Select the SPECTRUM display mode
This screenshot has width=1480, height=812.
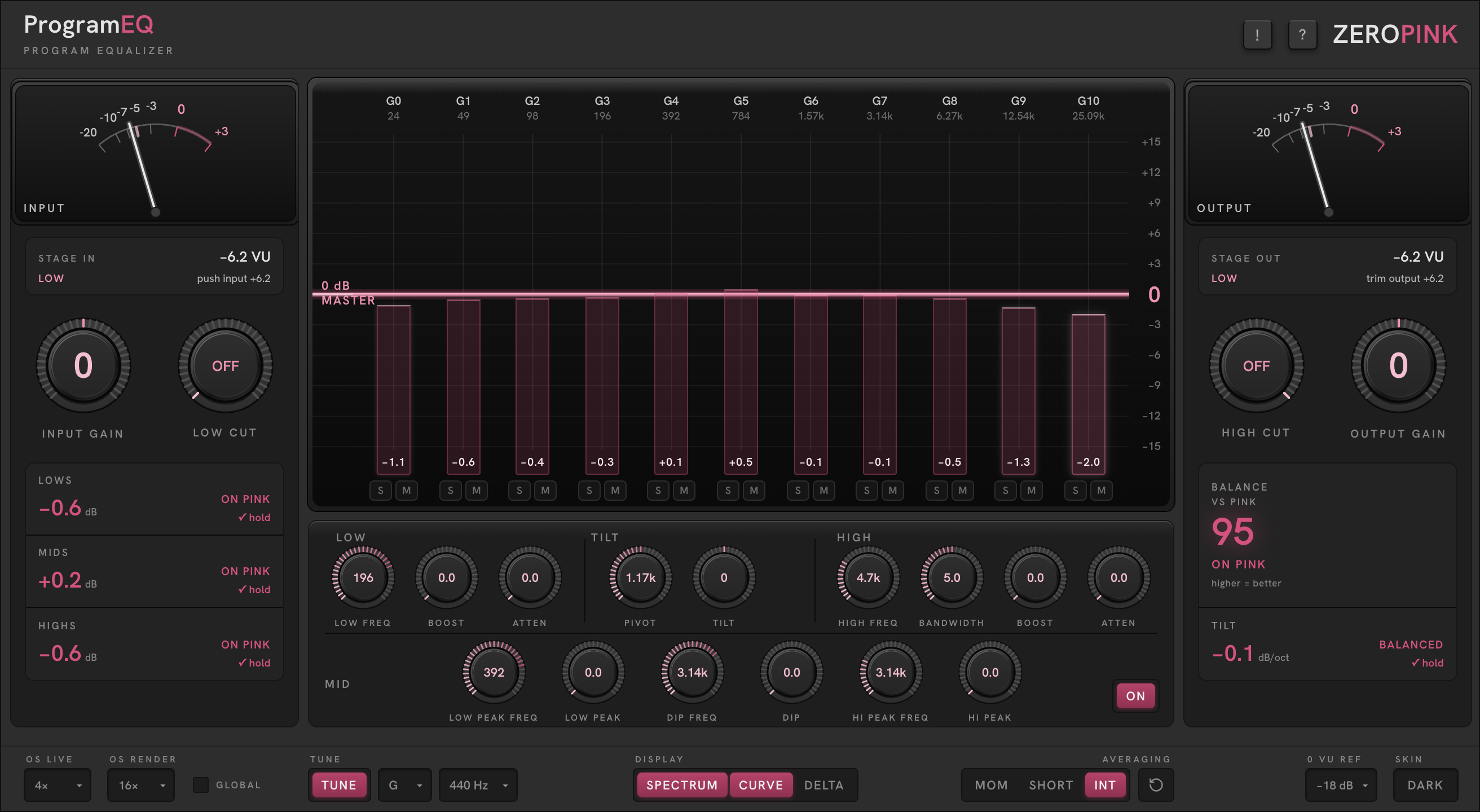[x=682, y=784]
